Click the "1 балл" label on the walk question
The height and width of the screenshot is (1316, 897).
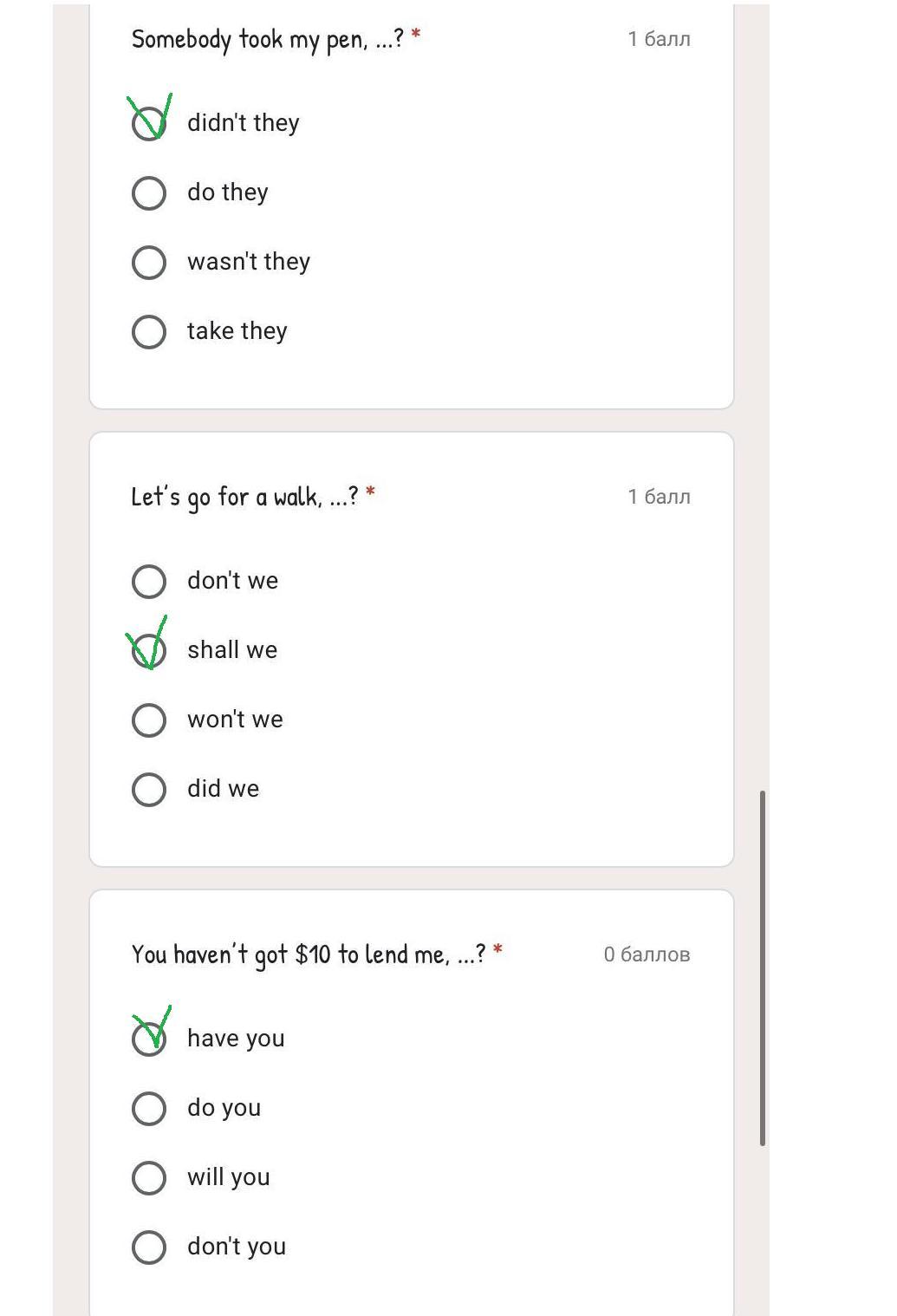click(x=659, y=497)
